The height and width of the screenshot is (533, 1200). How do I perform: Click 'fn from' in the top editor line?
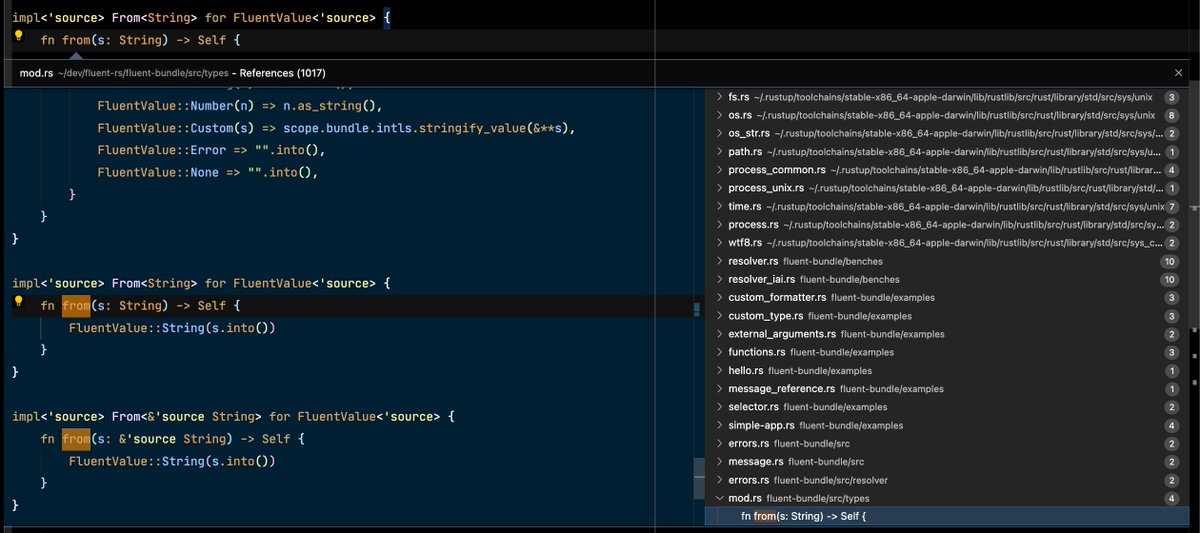[x=65, y=40]
